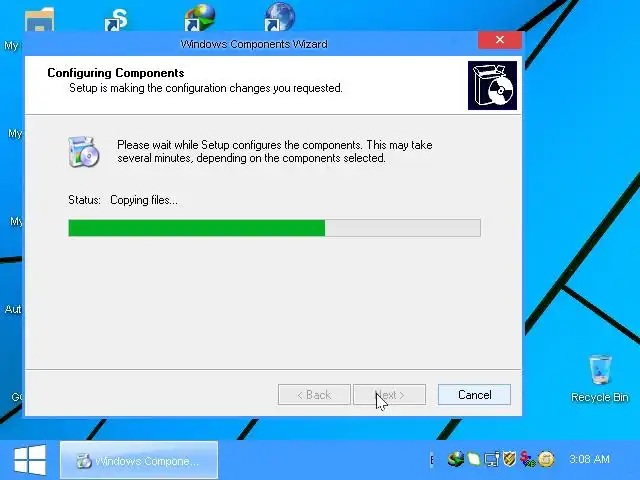Image resolution: width=640 pixels, height=480 pixels.
Task: Click the Configuring Components heading
Action: pos(116,73)
